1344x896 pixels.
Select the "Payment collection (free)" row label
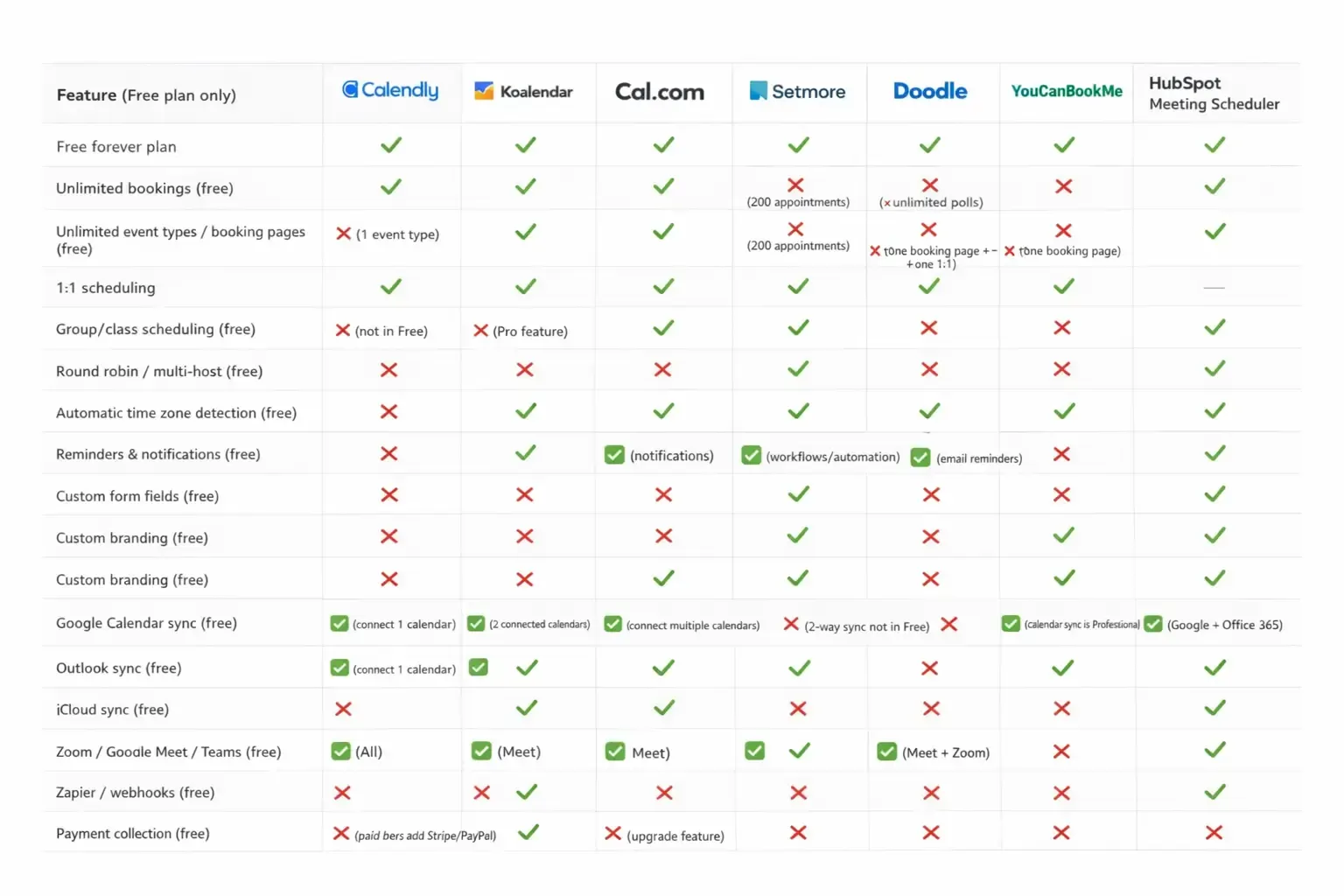coord(133,834)
